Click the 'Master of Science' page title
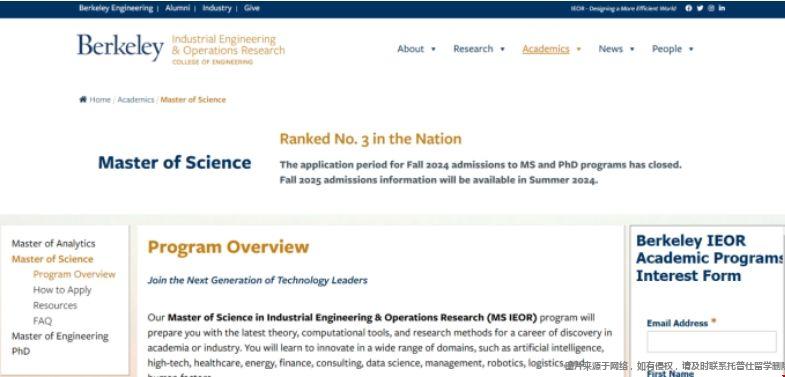 (x=175, y=163)
